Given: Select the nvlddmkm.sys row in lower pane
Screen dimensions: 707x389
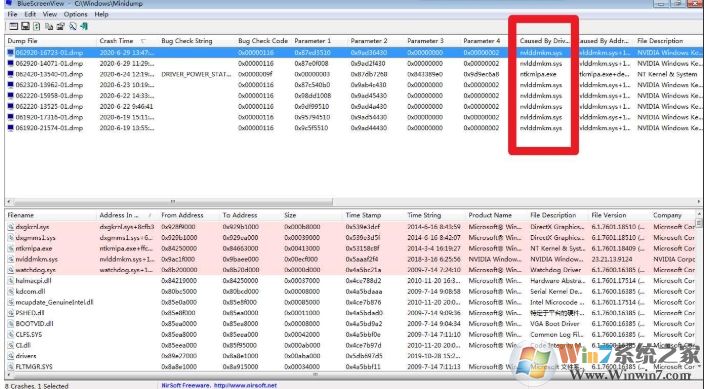Looking at the screenshot, I should tap(351, 259).
